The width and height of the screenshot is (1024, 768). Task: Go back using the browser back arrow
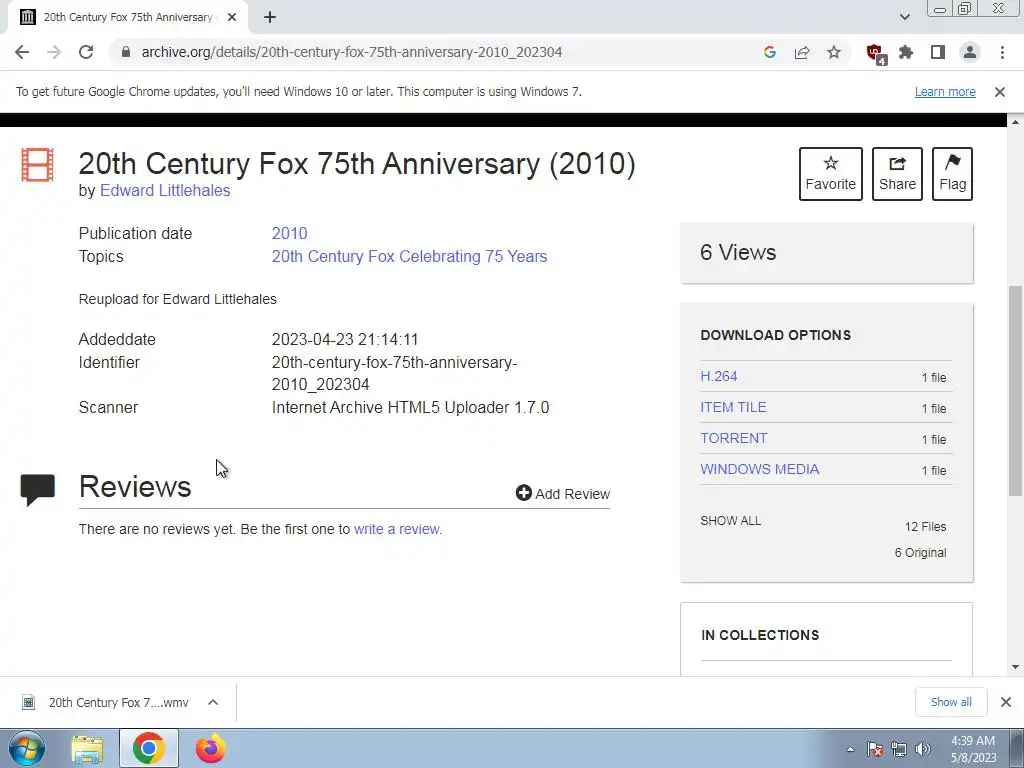point(22,52)
